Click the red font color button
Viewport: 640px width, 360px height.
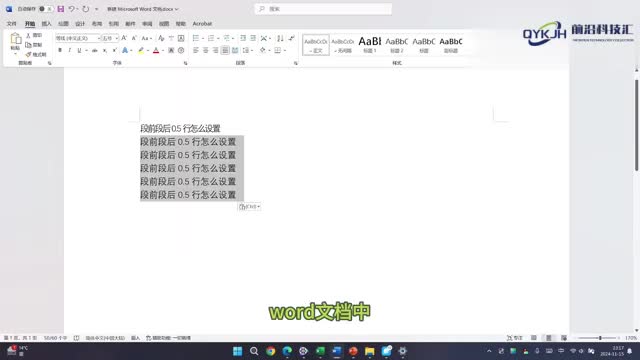(x=156, y=51)
